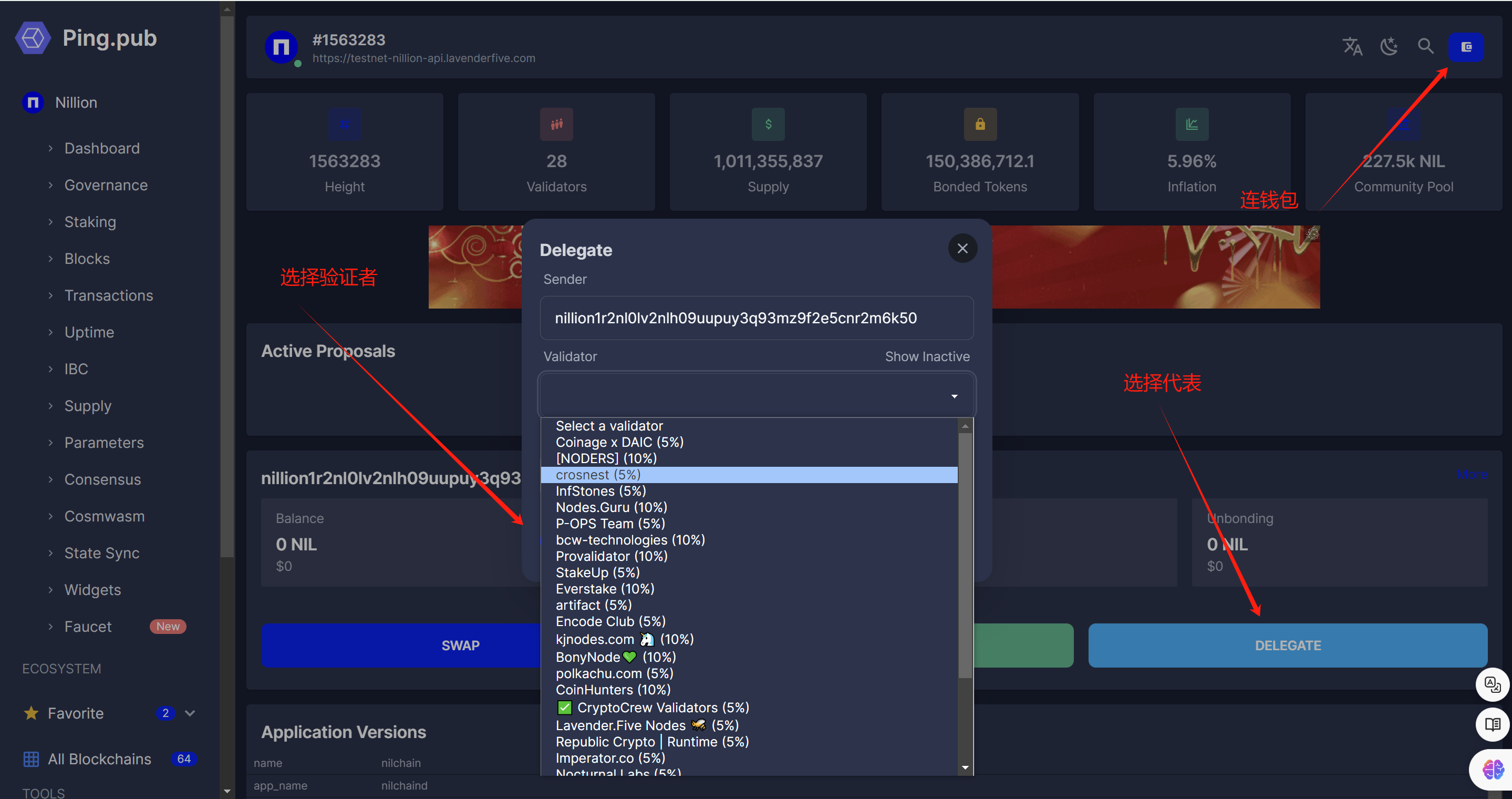
Task: Open the State Sync sidebar item
Action: tap(101, 553)
